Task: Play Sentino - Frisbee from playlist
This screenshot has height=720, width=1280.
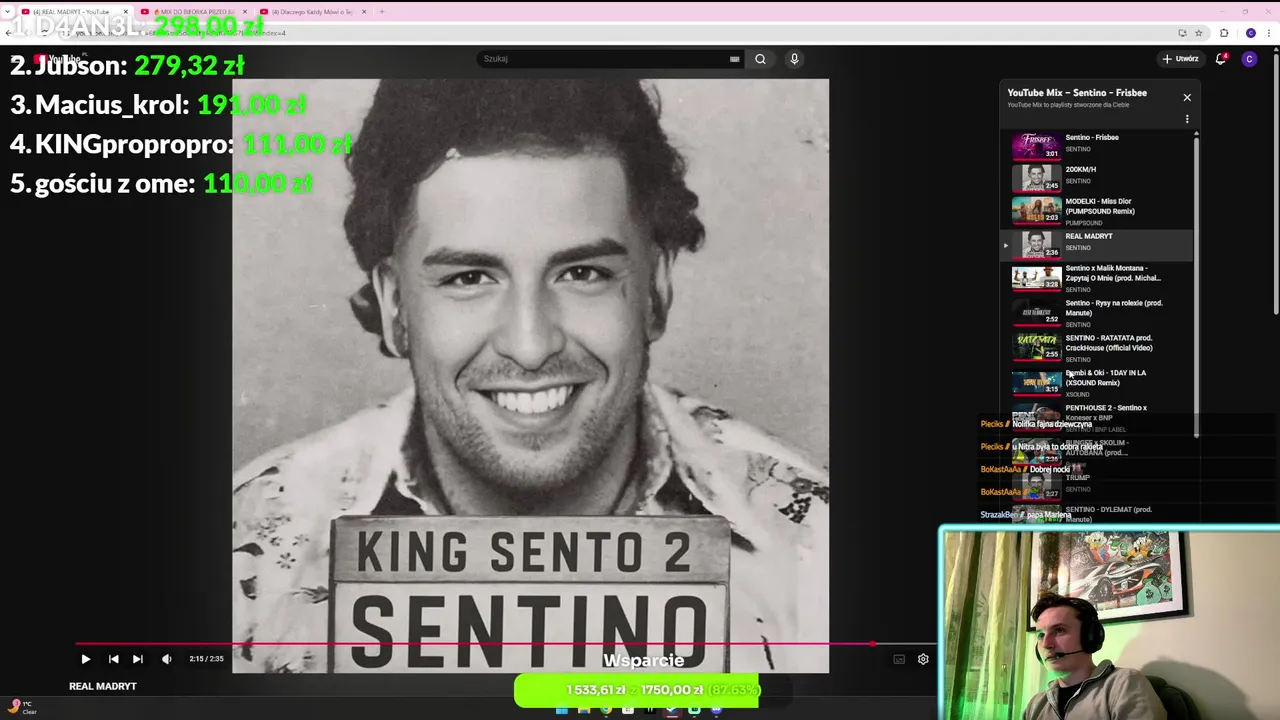Action: click(x=1097, y=146)
